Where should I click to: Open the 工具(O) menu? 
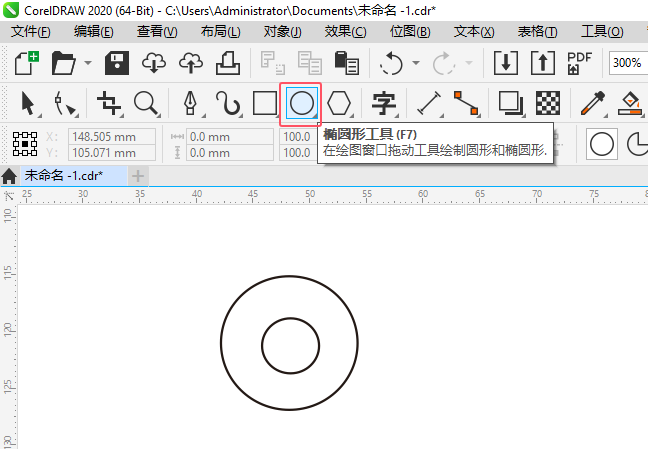pyautogui.click(x=602, y=31)
